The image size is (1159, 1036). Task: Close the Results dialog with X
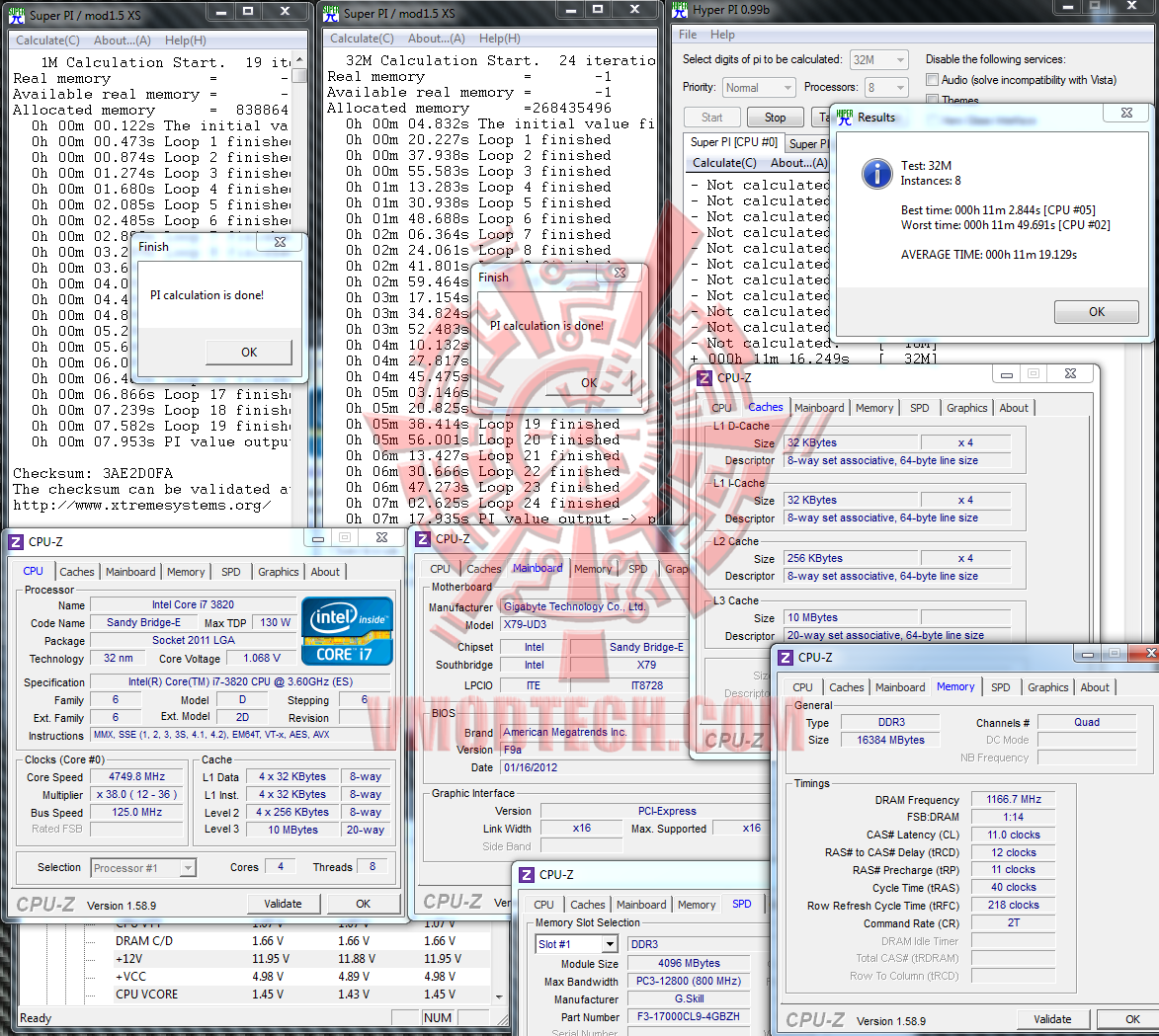pos(1126,113)
